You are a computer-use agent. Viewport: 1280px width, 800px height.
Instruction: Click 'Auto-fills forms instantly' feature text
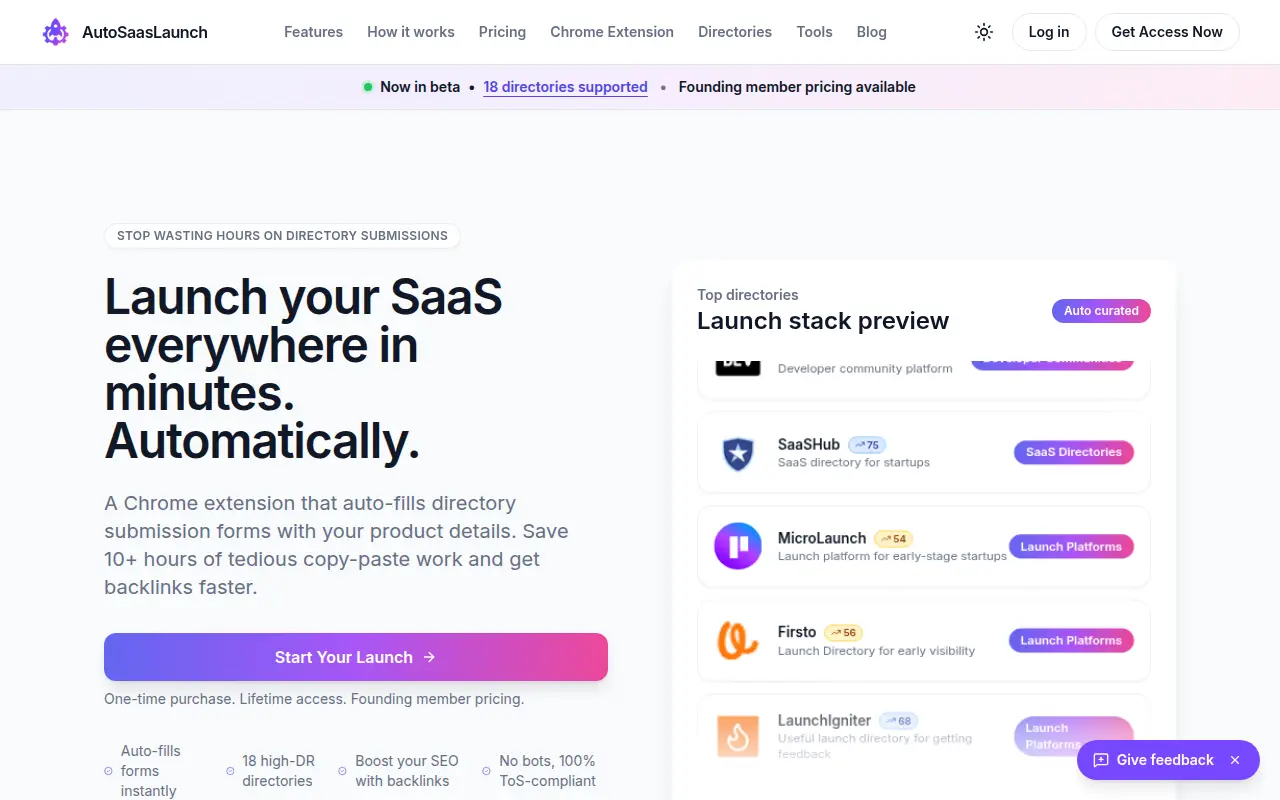click(151, 771)
